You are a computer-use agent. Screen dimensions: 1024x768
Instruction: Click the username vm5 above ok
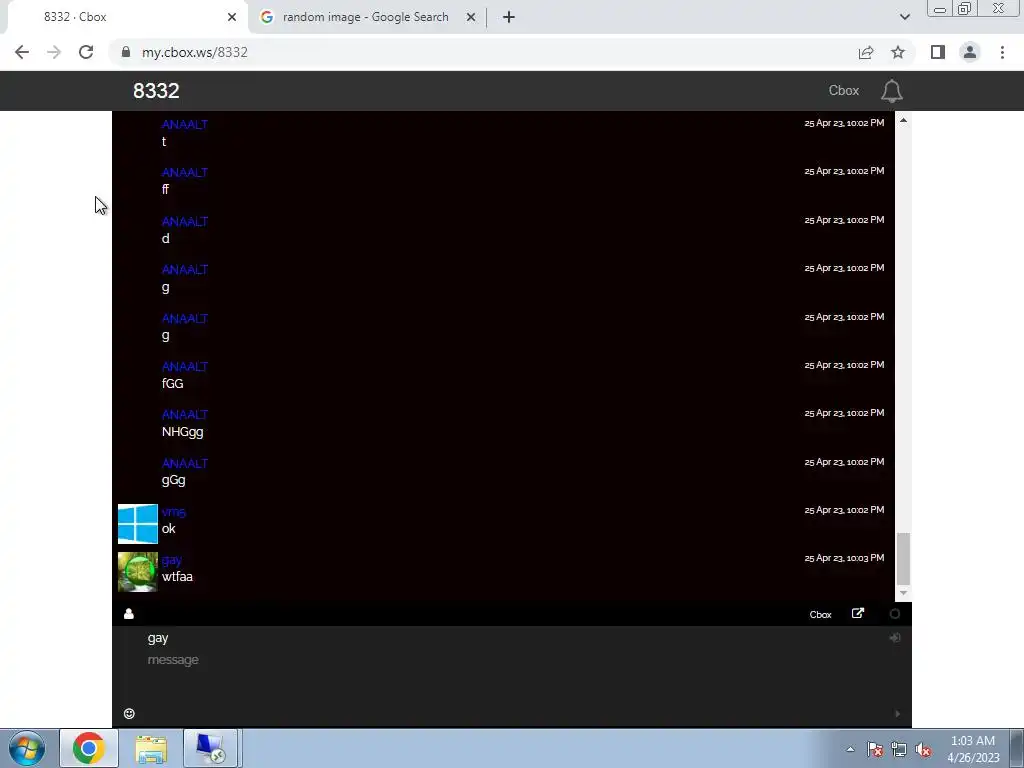(x=174, y=512)
